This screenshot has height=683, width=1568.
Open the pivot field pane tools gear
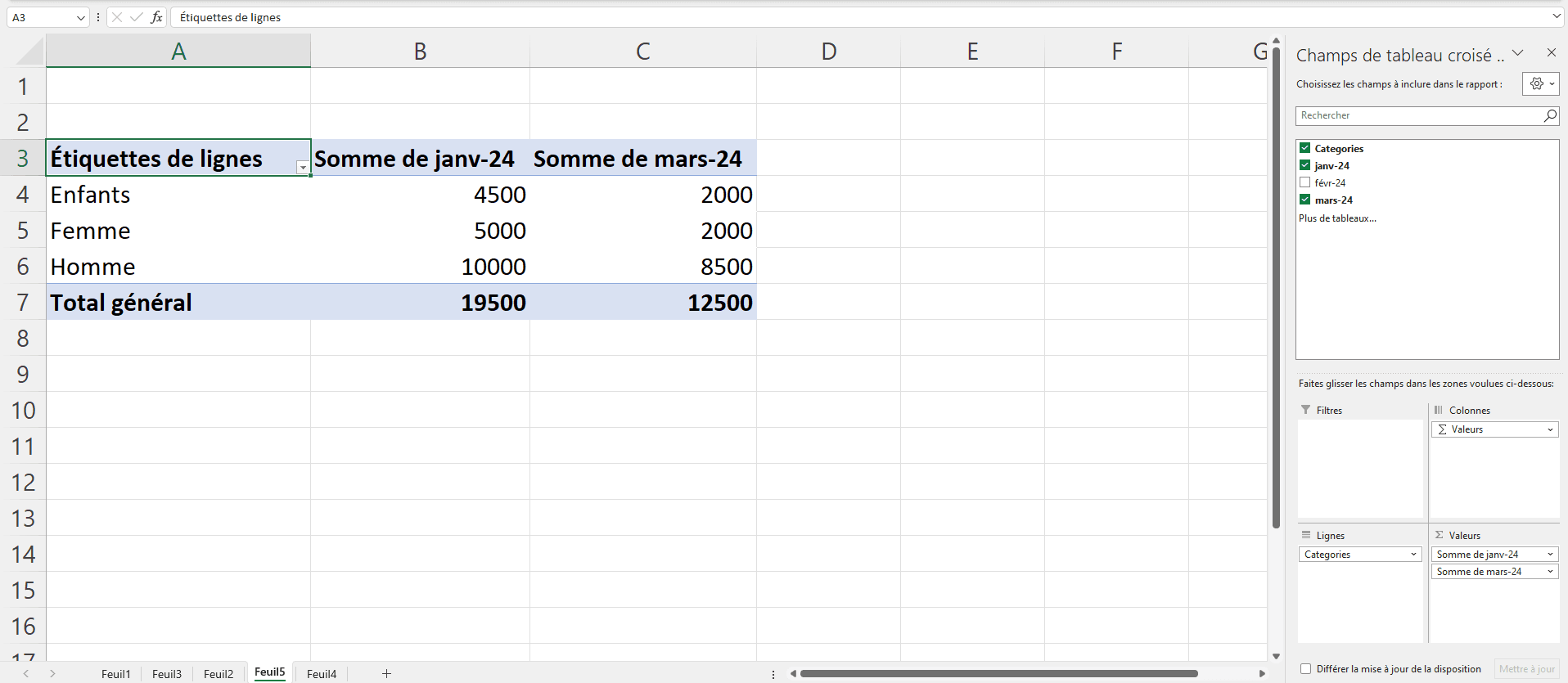[x=1539, y=83]
